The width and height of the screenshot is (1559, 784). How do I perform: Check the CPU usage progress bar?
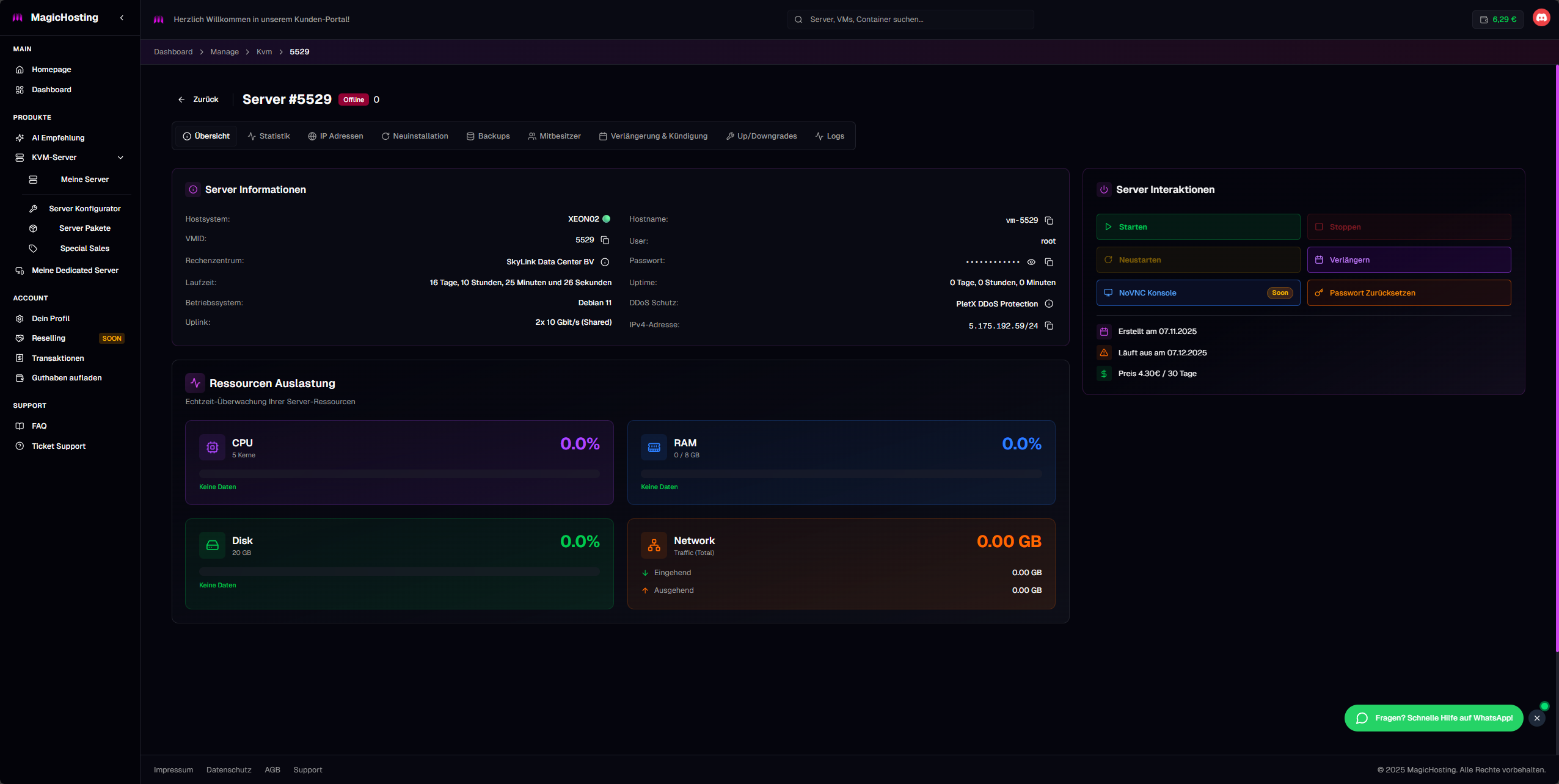coord(400,473)
